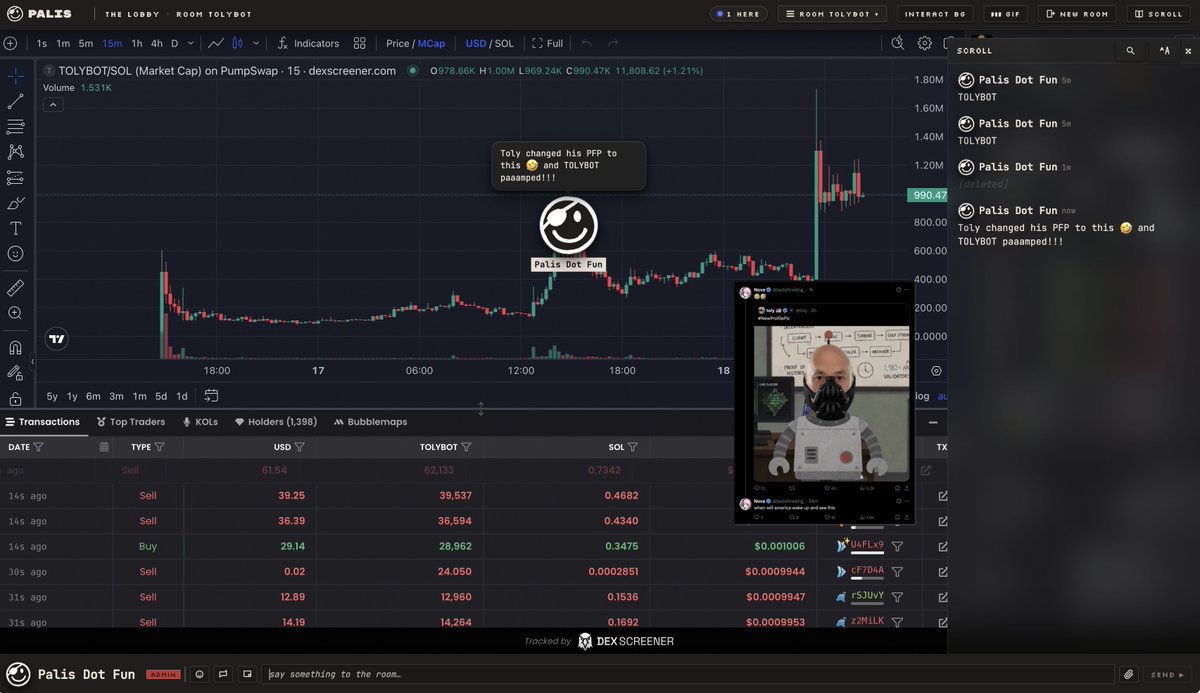Attach a file with paperclip icon
Viewport: 1200px width, 693px height.
tap(1127, 674)
